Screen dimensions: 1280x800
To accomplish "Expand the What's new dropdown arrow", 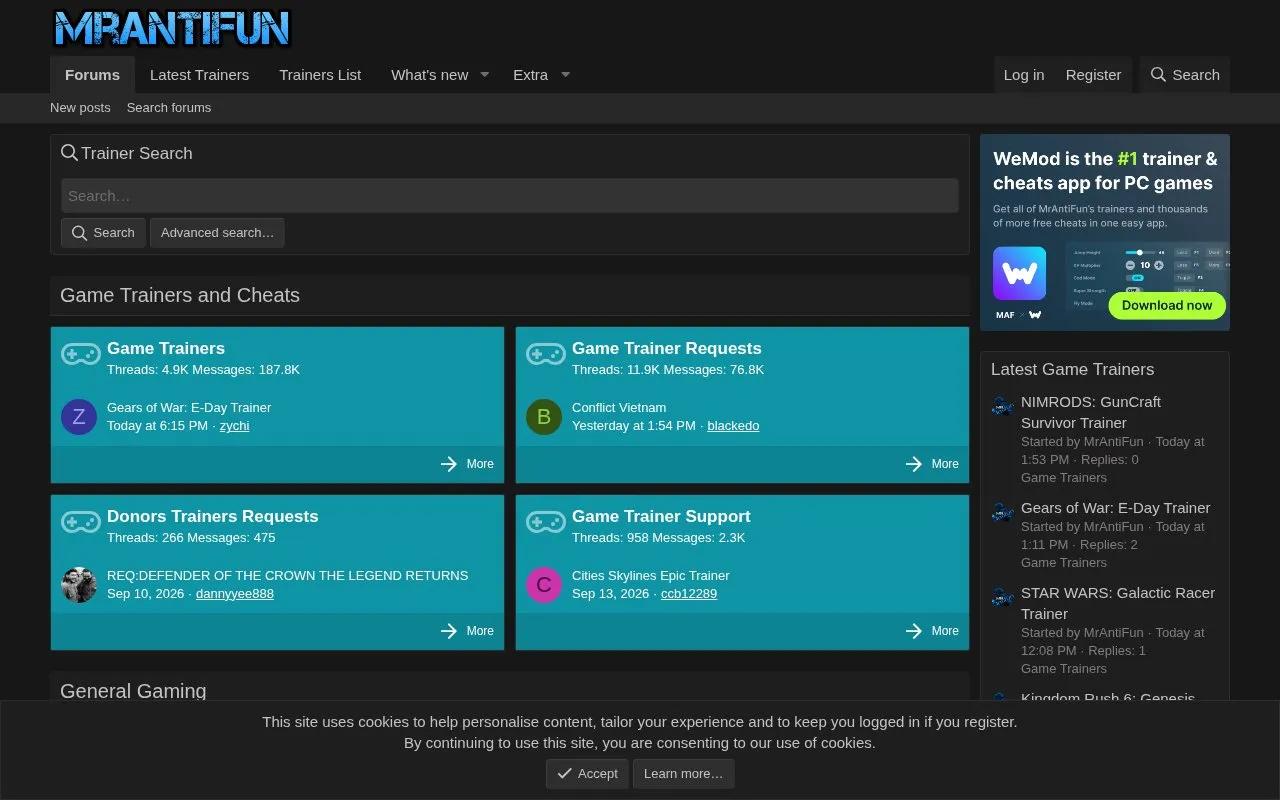I will pos(484,75).
